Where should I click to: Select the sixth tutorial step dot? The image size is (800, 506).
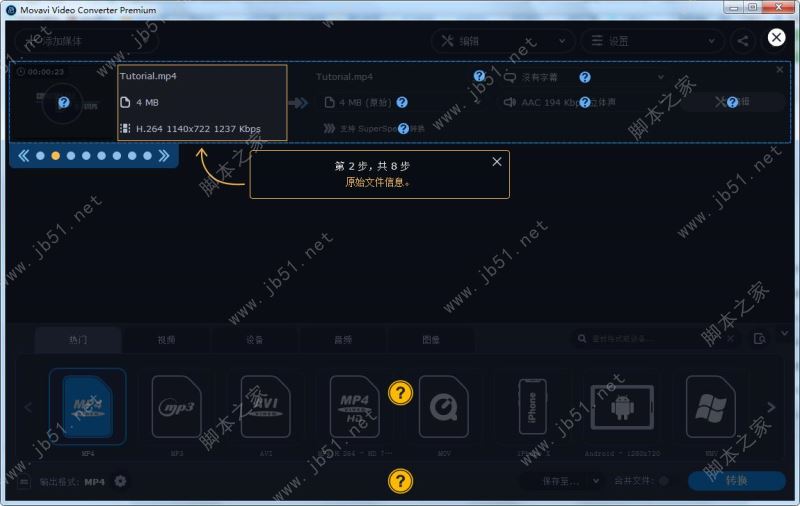[117, 156]
